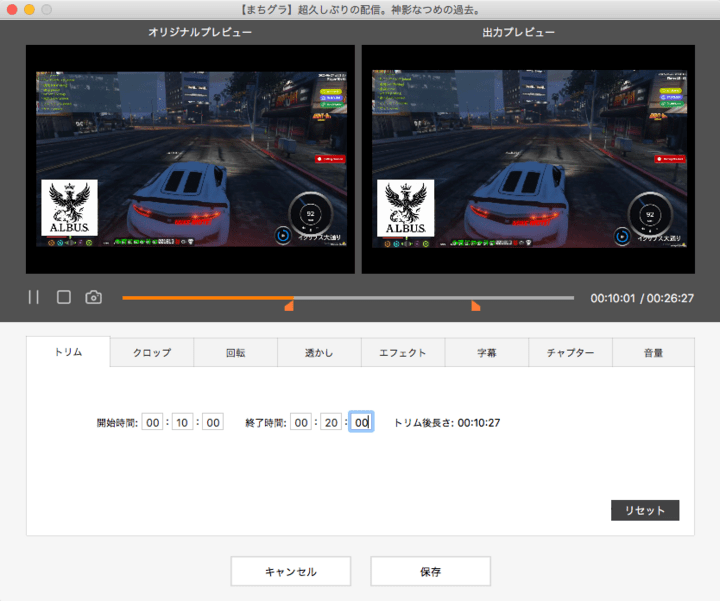Screen dimensions: 720x601
Task: Open the 字幕 tab
Action: [x=487, y=353]
